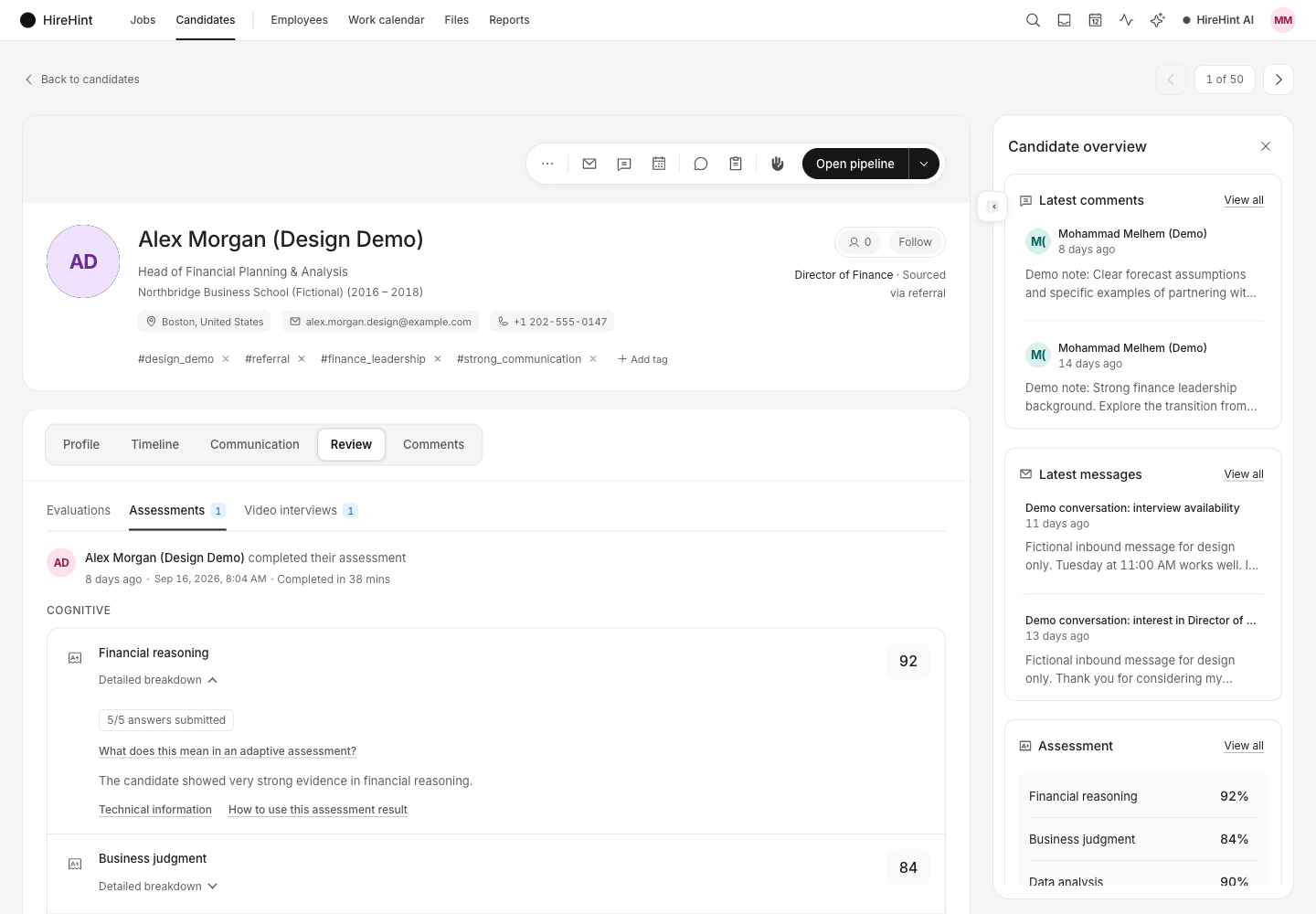This screenshot has width=1316, height=914.
Task: Expand Business judgment detailed breakdown
Action: [x=158, y=887]
